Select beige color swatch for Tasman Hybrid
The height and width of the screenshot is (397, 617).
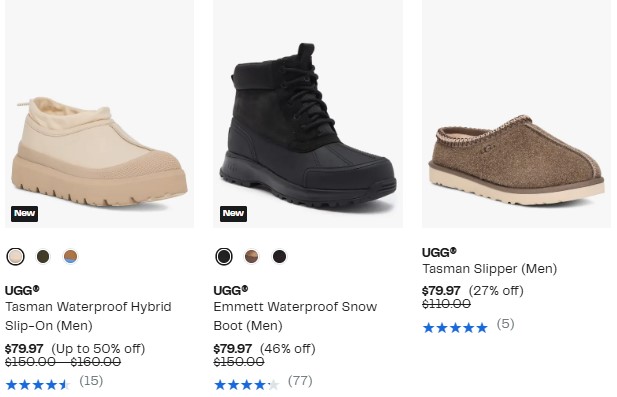coord(15,257)
